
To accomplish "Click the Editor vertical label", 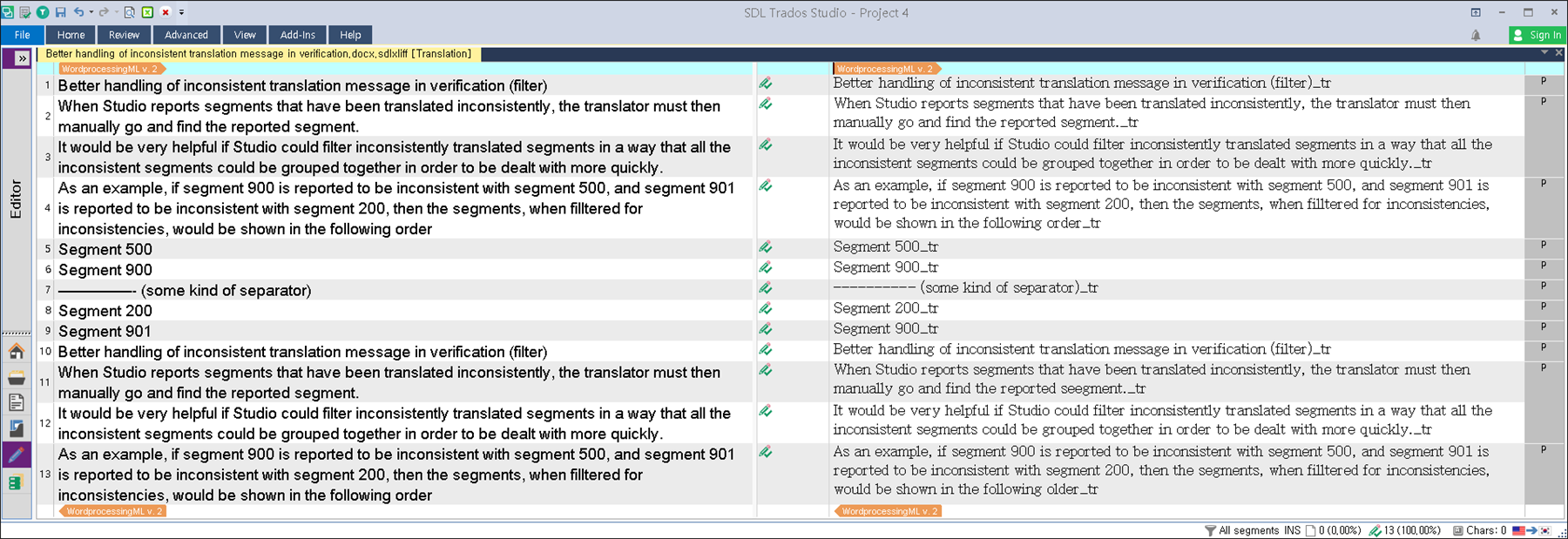I will click(15, 199).
